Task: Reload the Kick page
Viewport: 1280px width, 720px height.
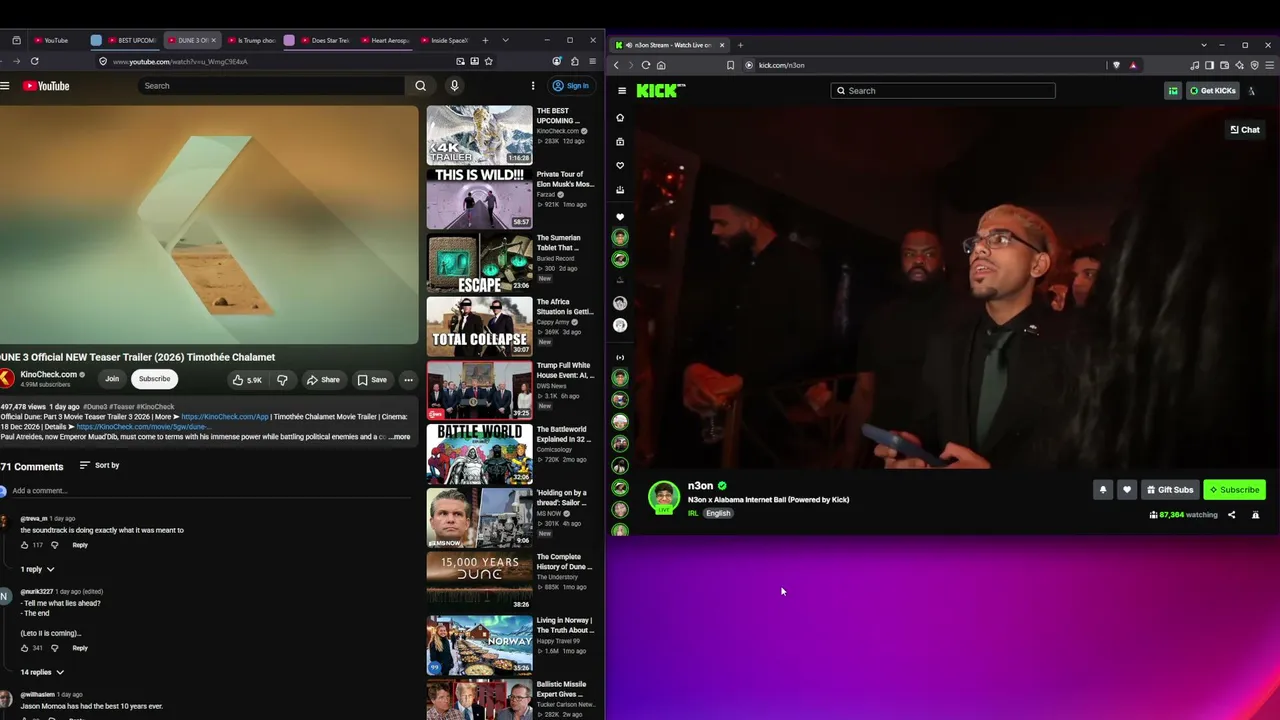Action: point(646,65)
